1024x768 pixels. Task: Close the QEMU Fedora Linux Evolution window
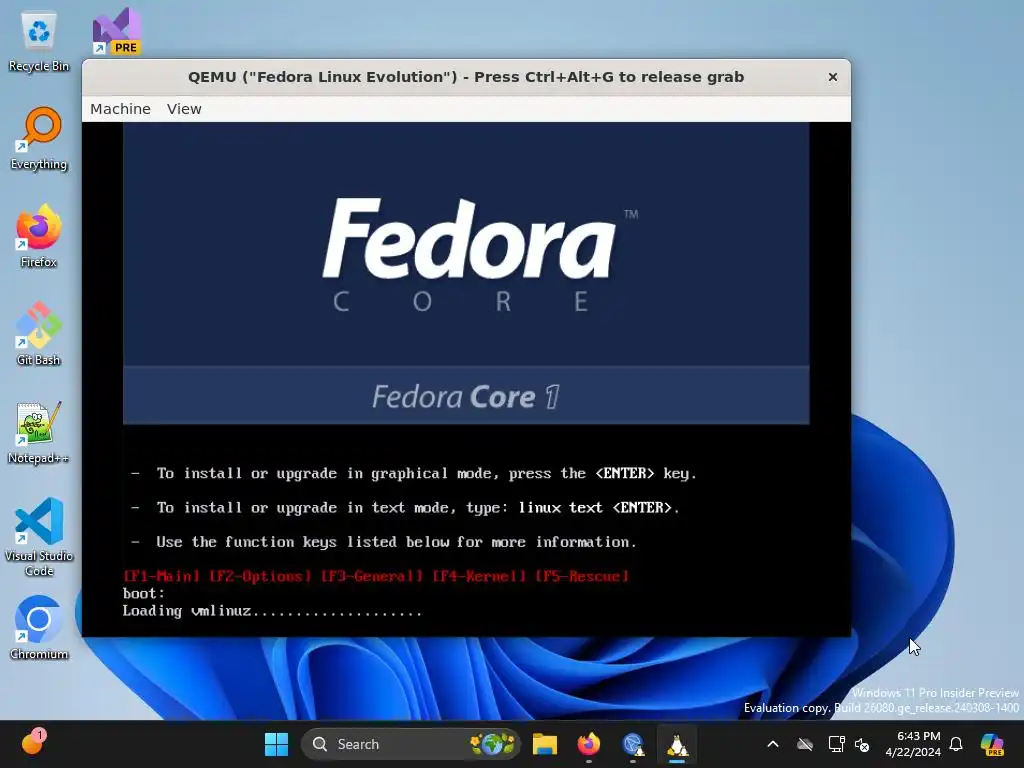tap(833, 77)
